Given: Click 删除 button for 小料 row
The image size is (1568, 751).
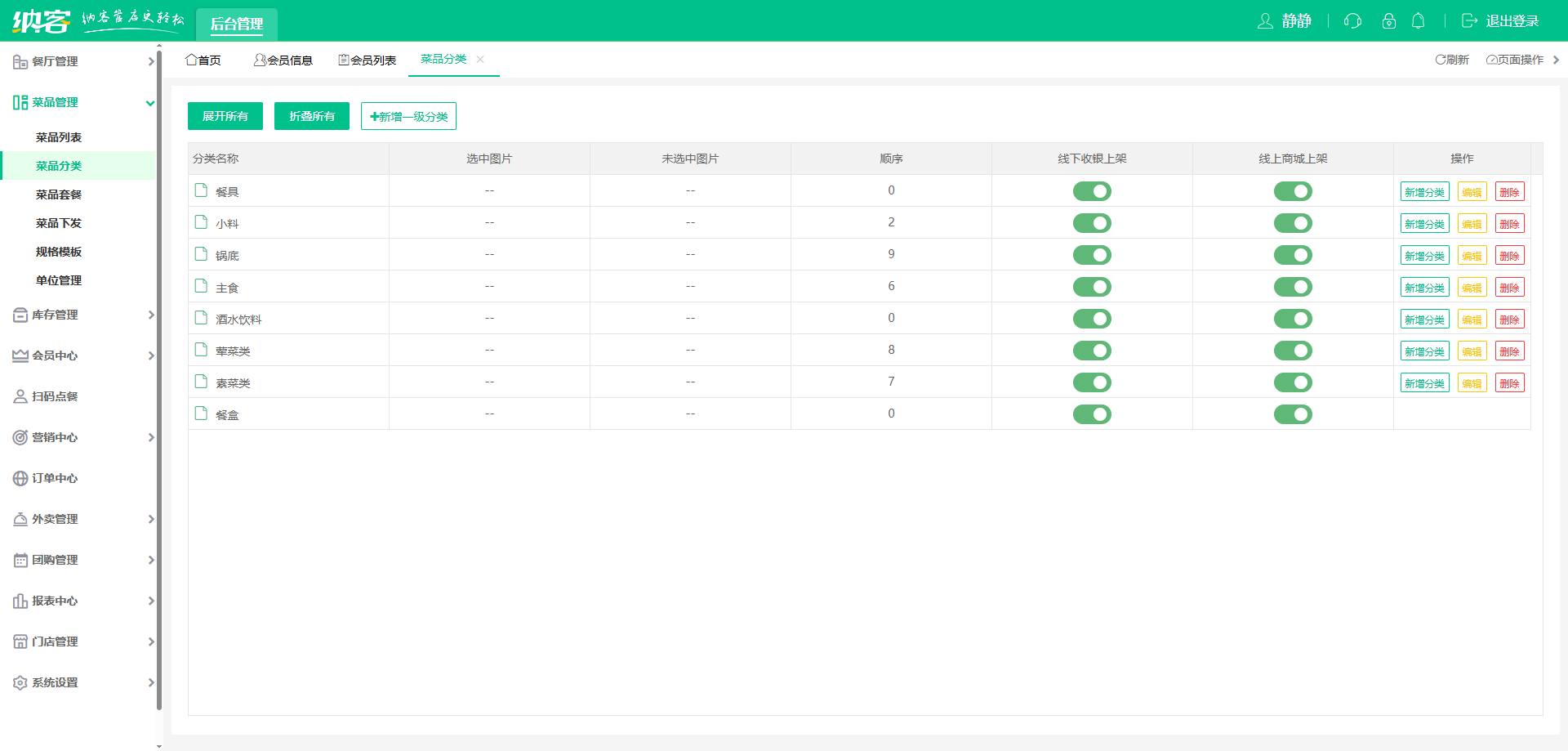Looking at the screenshot, I should 1509,224.
